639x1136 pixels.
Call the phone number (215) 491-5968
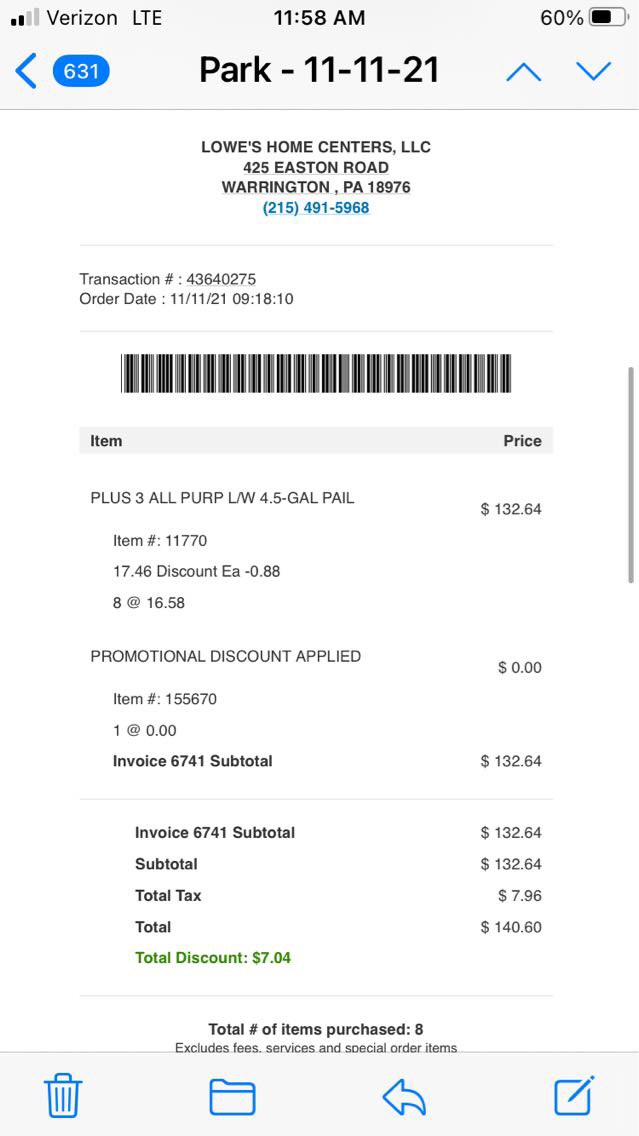pyautogui.click(x=316, y=208)
